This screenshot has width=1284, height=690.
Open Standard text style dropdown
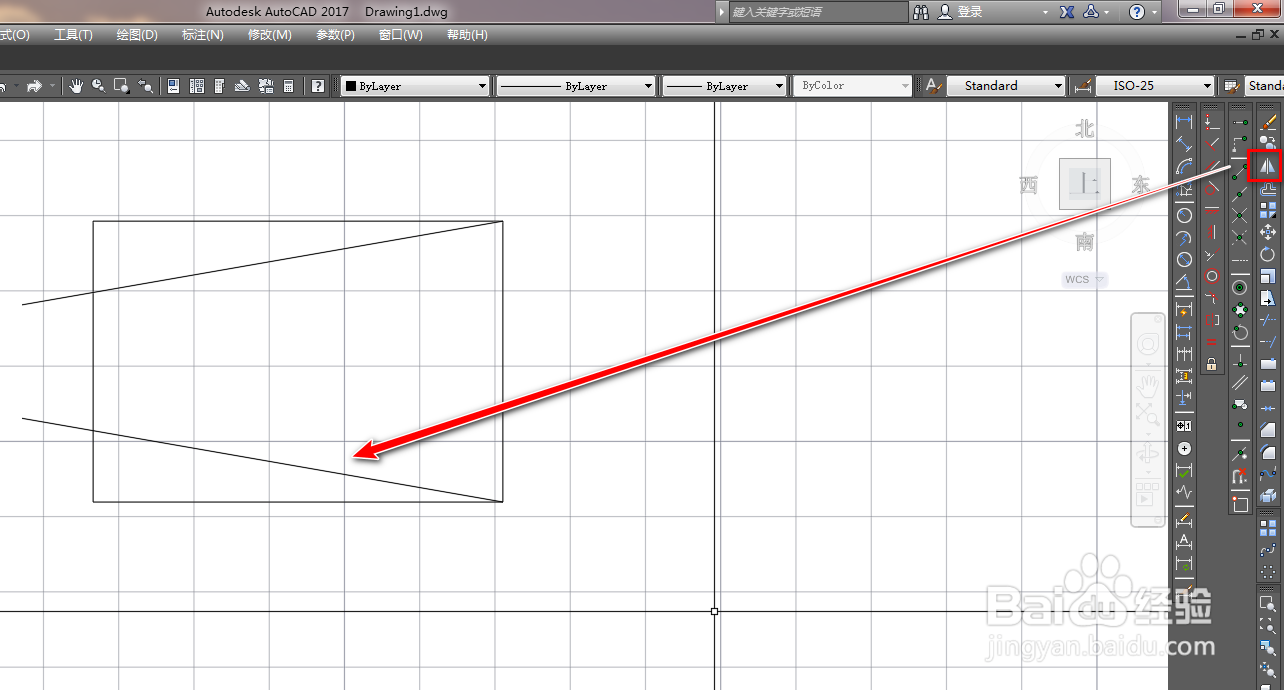pyautogui.click(x=1006, y=86)
